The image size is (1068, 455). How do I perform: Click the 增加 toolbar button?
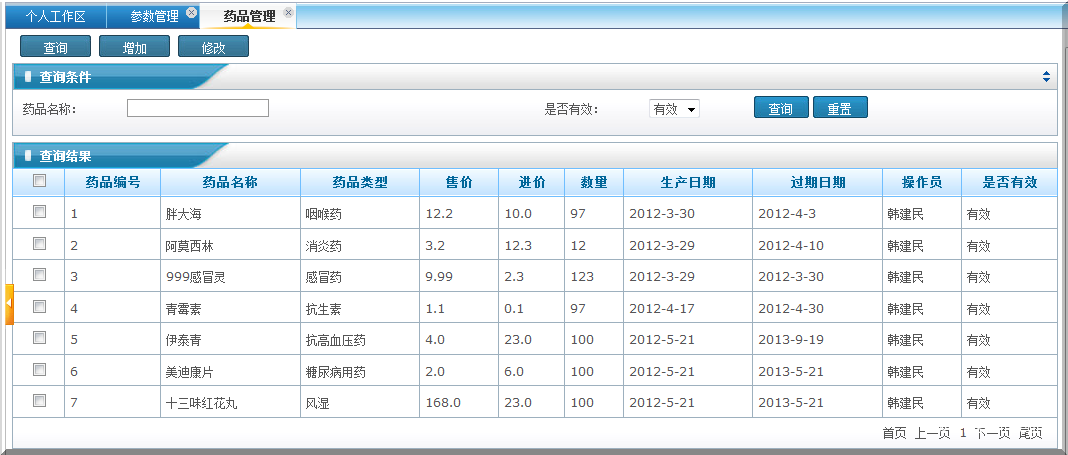135,47
